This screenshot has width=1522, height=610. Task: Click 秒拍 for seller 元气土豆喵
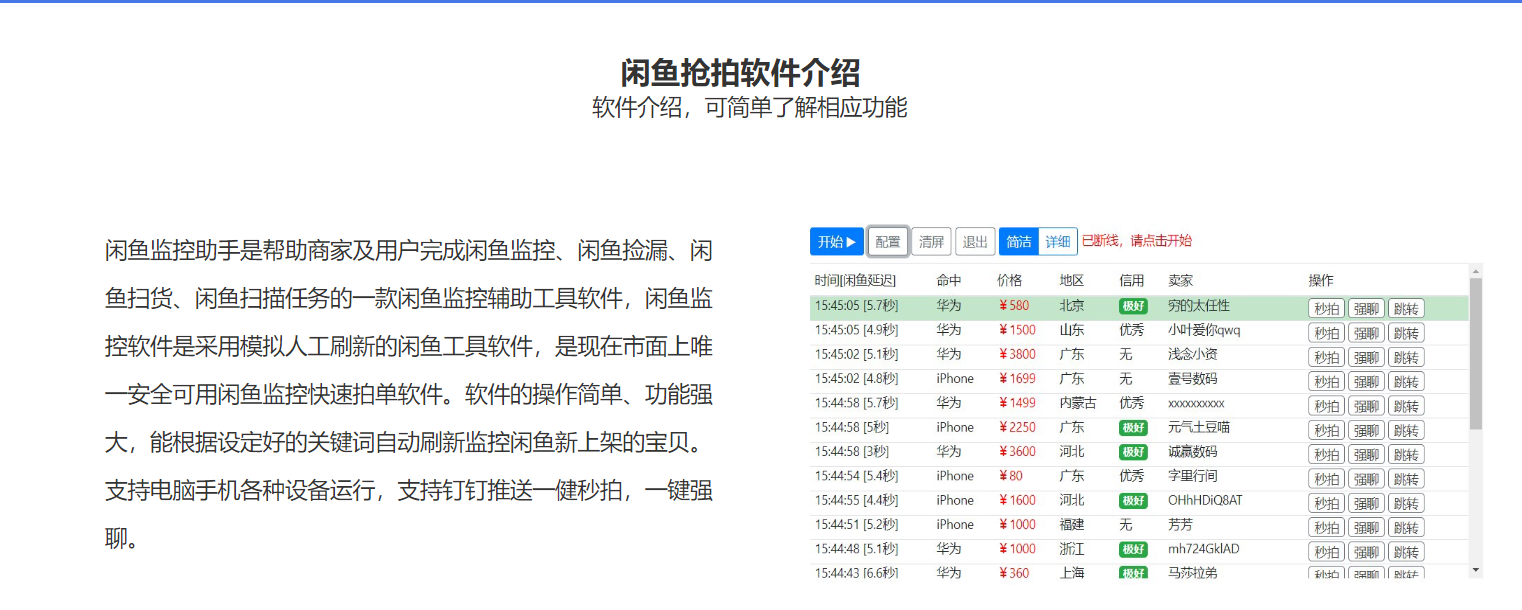(x=1327, y=430)
